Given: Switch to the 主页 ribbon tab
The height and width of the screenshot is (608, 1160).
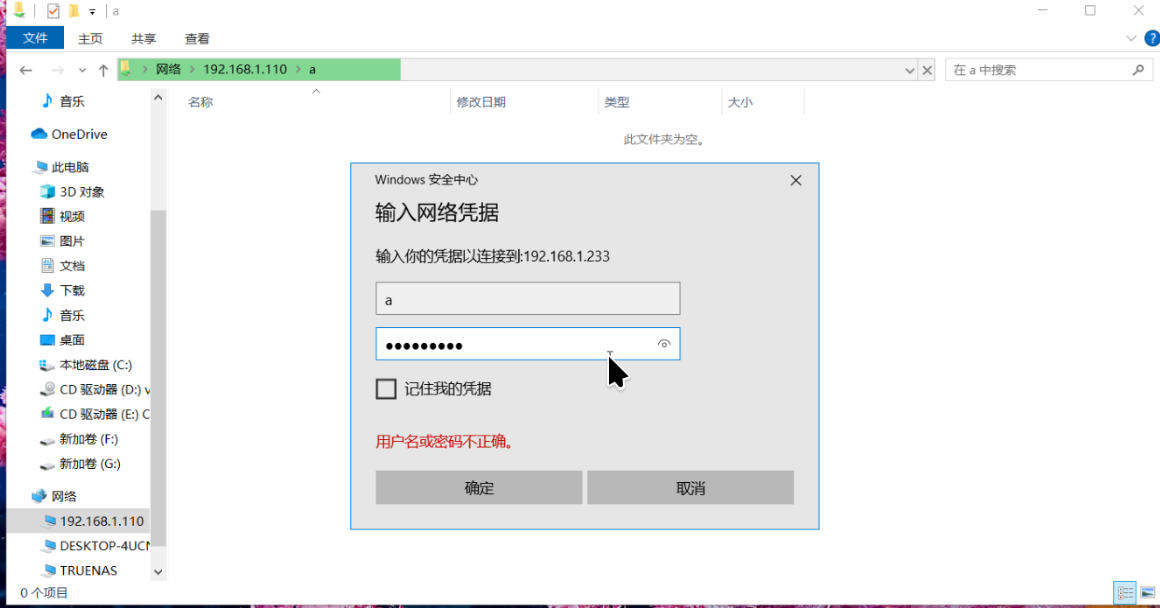Looking at the screenshot, I should [90, 38].
